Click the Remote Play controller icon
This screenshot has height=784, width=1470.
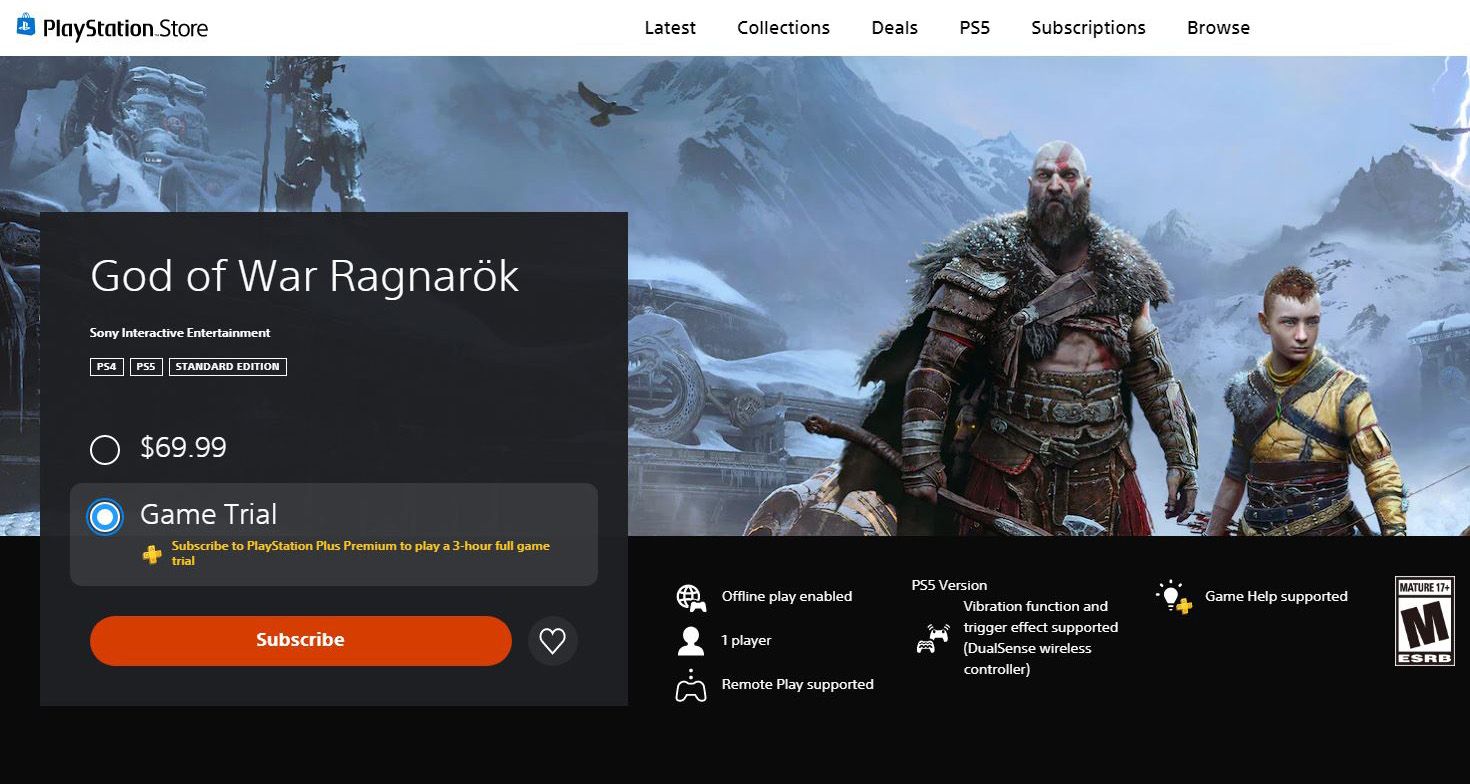(691, 685)
